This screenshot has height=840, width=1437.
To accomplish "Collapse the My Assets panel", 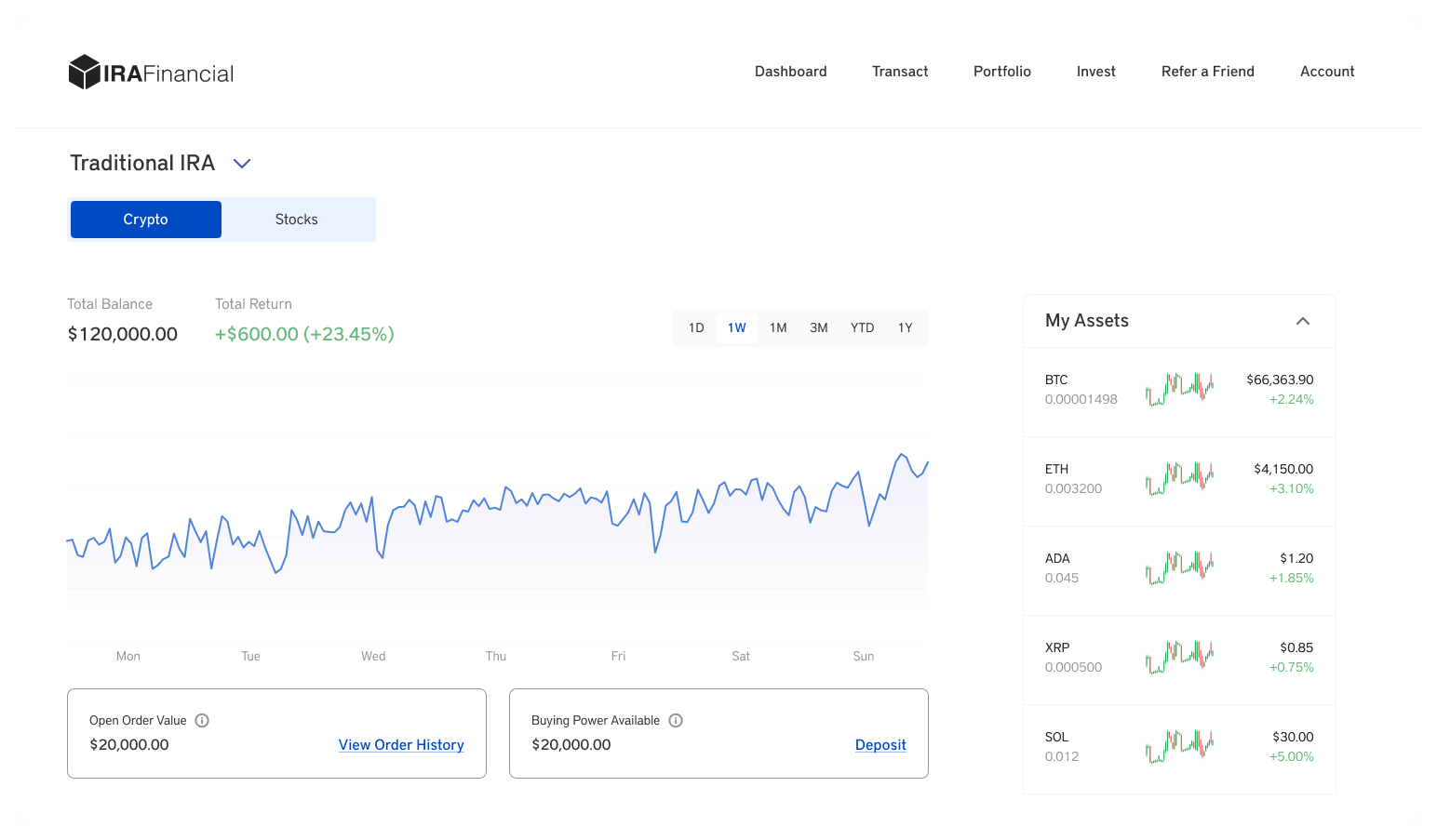I will click(x=1303, y=321).
